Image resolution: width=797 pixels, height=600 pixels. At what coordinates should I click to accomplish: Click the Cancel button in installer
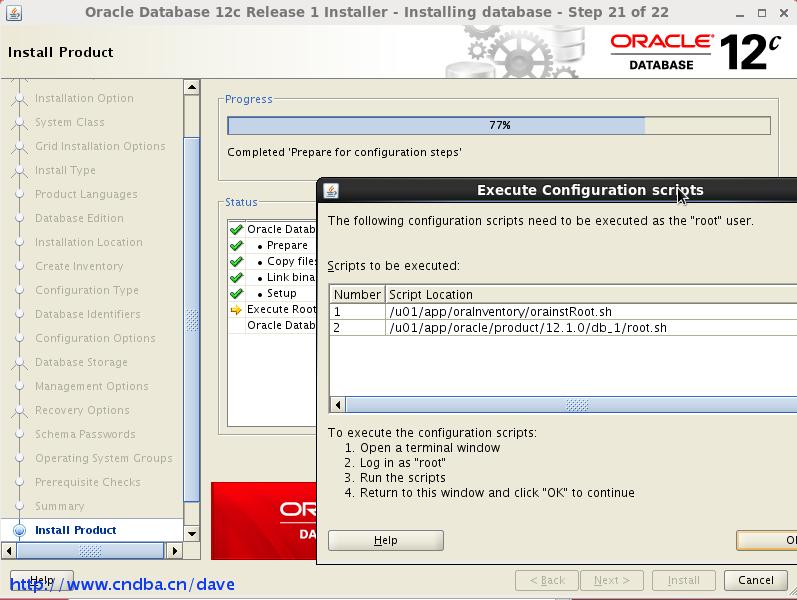click(755, 580)
